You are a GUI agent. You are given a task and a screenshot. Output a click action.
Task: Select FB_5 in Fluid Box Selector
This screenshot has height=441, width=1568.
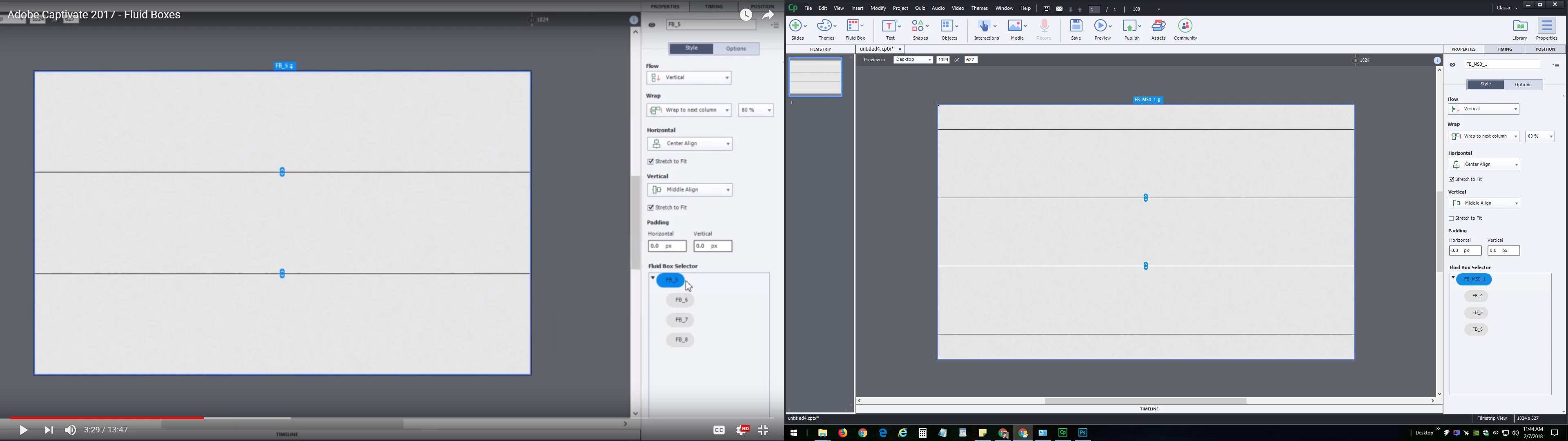click(1477, 312)
